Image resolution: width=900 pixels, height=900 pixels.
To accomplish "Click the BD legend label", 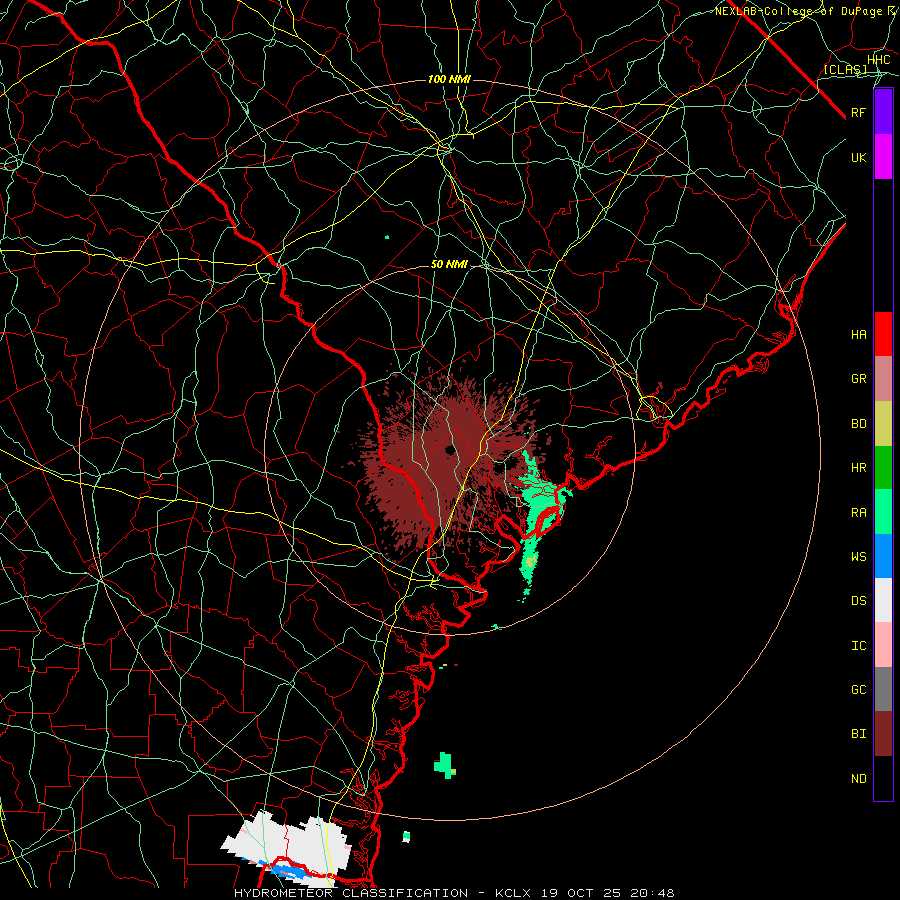I will (858, 424).
